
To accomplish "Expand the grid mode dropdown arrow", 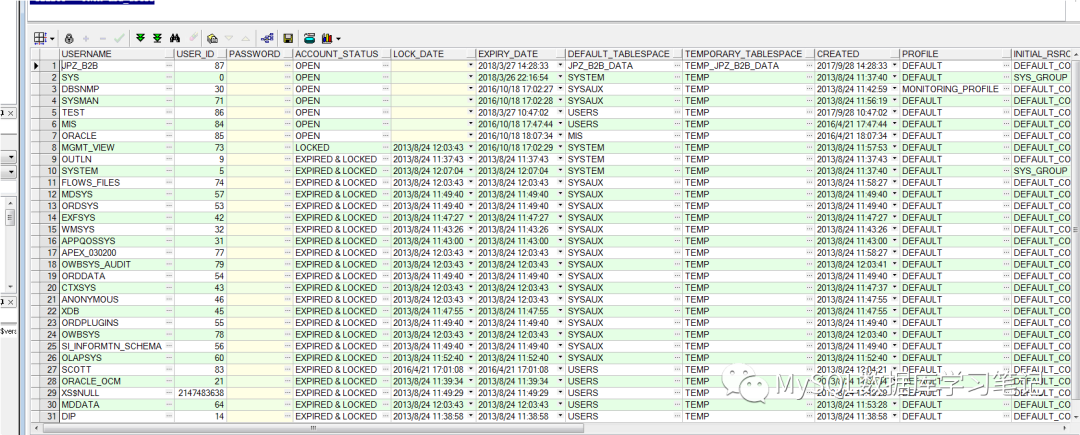I will coord(52,39).
